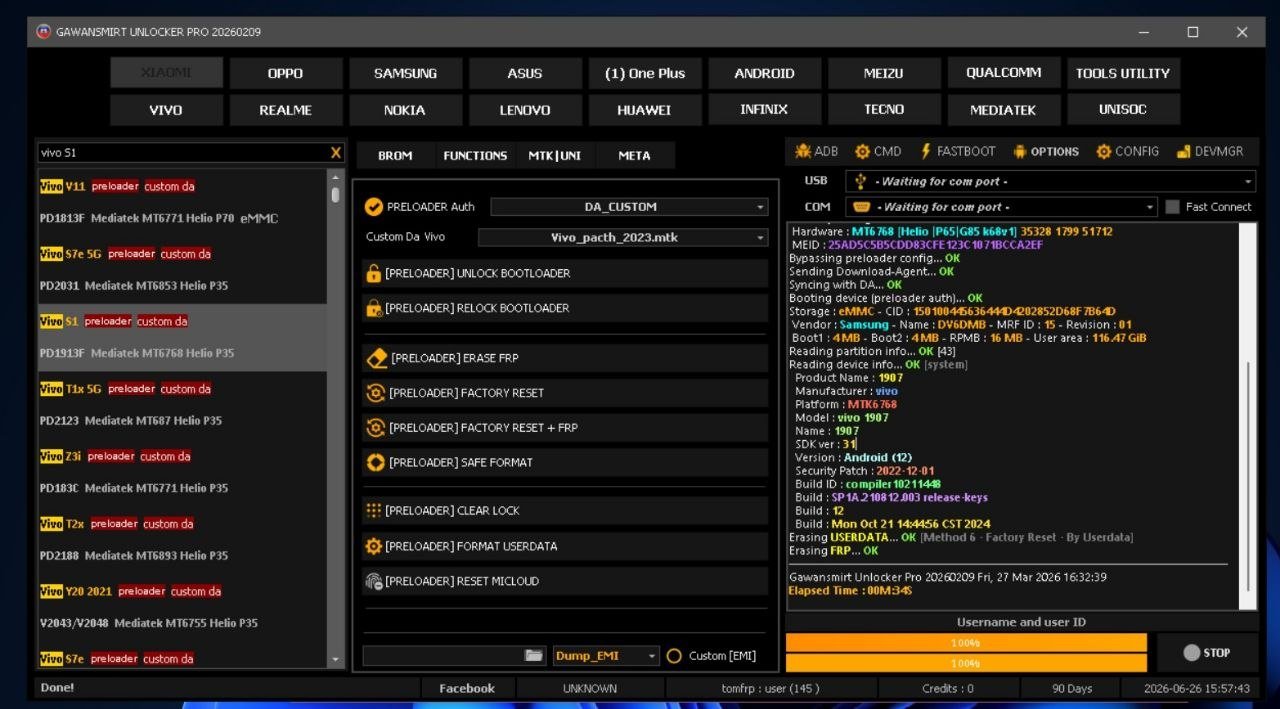Viewport: 1280px width, 709px height.
Task: Toggle the PRELOADER Auth check icon
Action: point(374,207)
